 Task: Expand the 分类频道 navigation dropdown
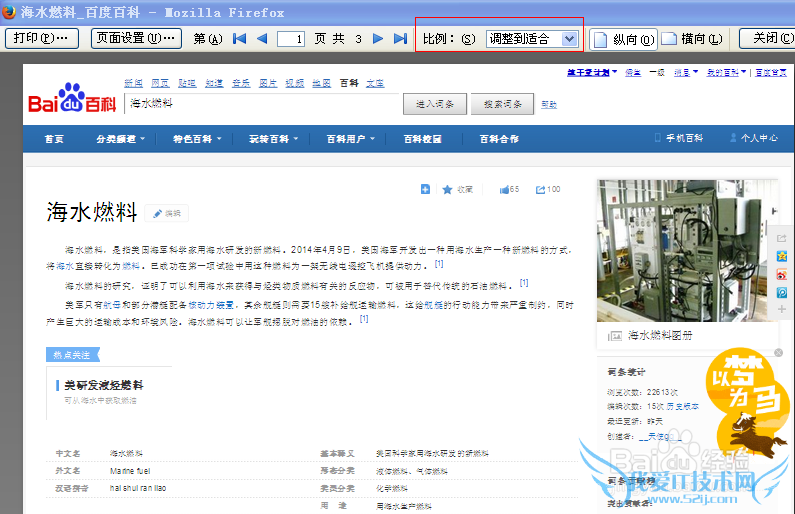120,139
